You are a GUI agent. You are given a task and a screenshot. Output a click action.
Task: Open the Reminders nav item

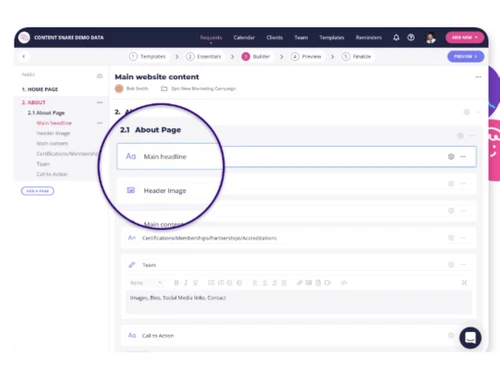tap(369, 38)
